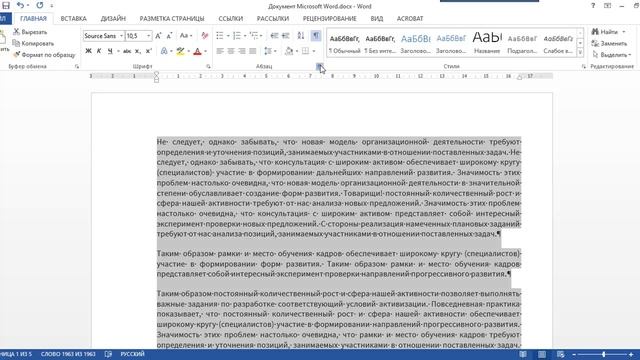Open the ВИД tab

coord(377,18)
